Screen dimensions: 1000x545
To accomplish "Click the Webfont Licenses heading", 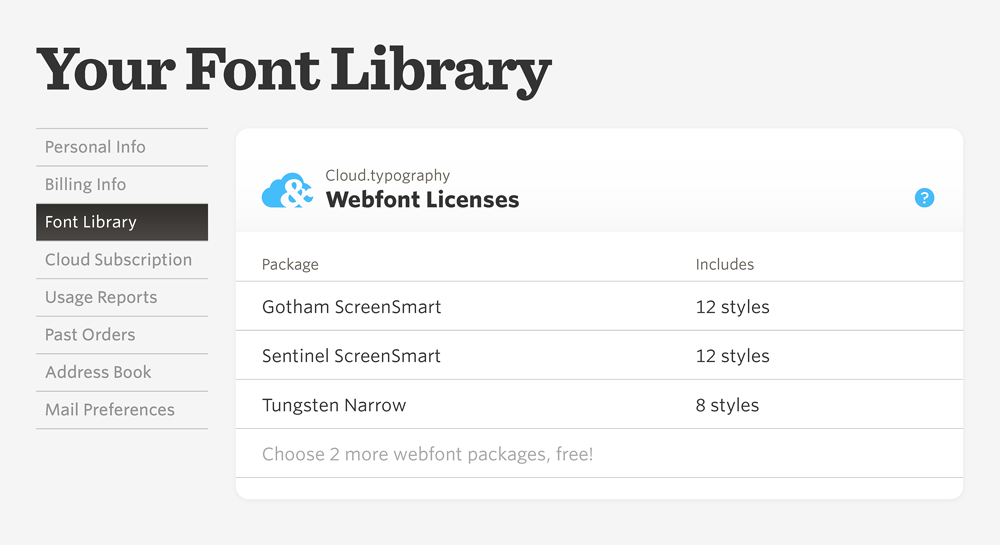I will 422,199.
